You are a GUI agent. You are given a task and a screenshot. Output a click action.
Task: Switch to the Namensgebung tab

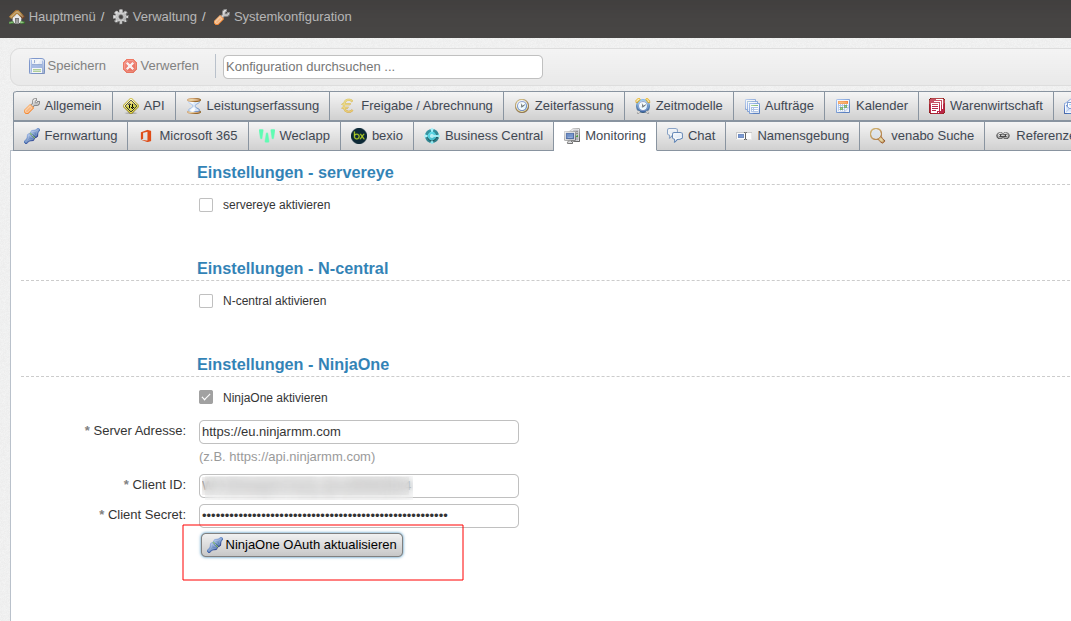793,136
